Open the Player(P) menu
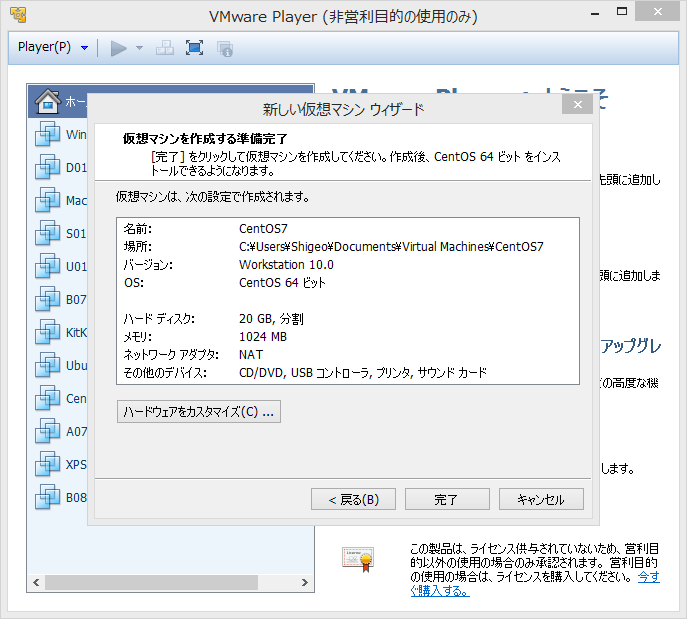Screen dimensions: 687x619 tap(53, 47)
